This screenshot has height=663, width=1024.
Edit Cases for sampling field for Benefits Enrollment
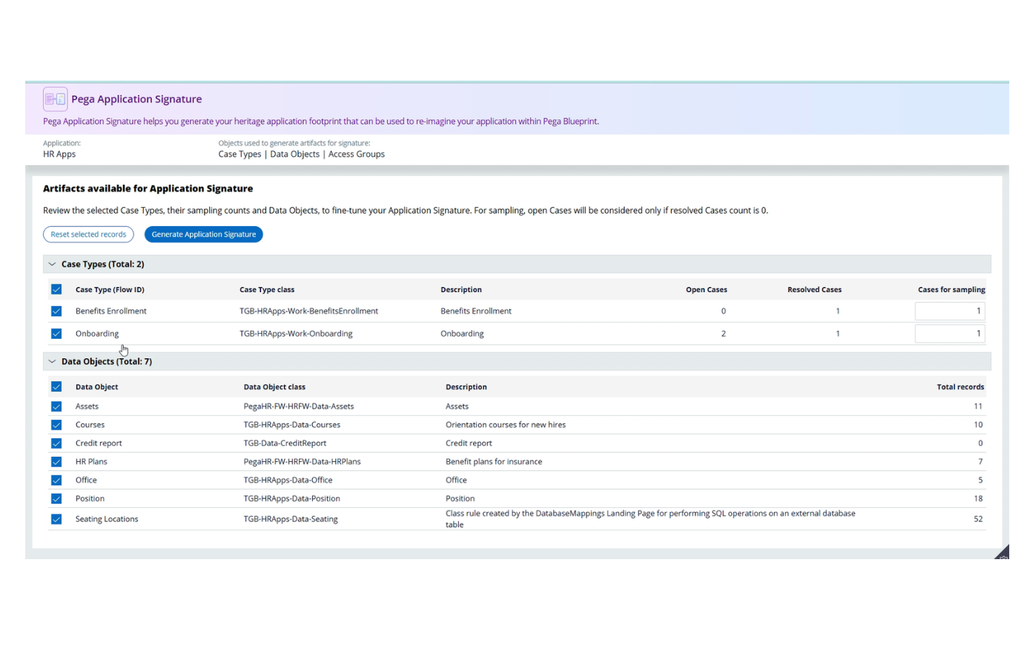950,311
